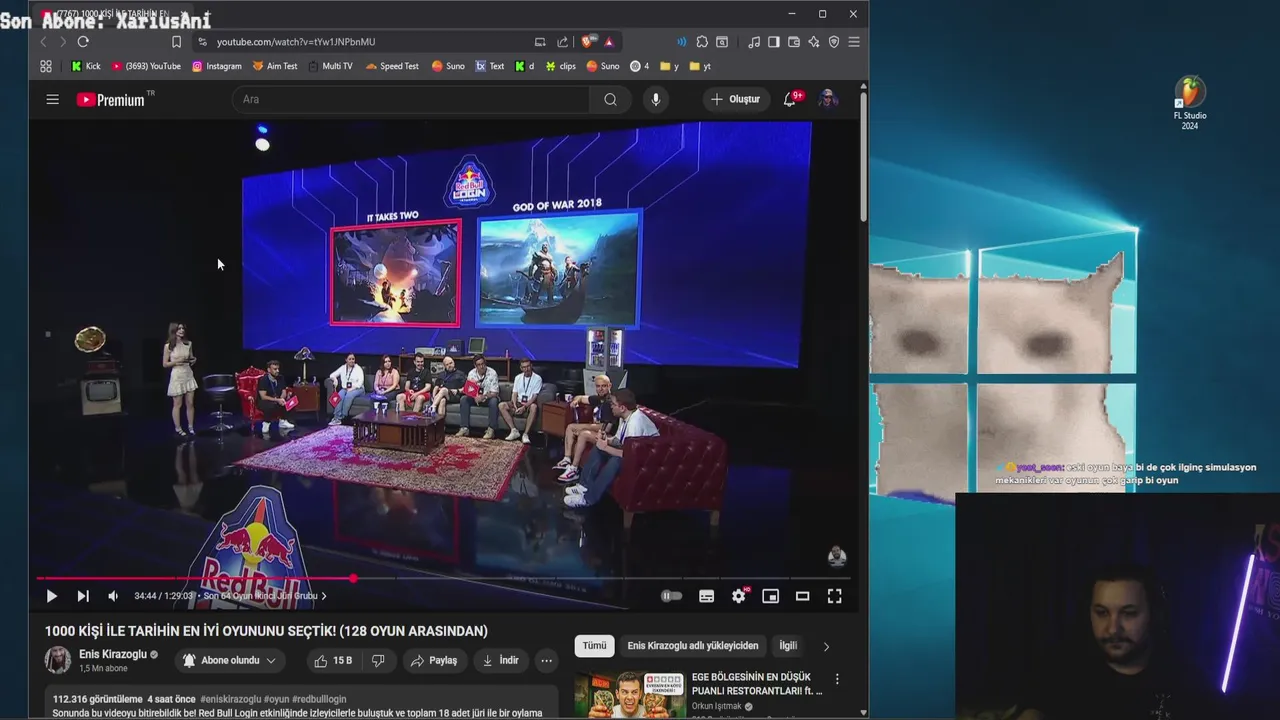The width and height of the screenshot is (1280, 720).
Task: Open the browser main menu
Action: pos(854,42)
